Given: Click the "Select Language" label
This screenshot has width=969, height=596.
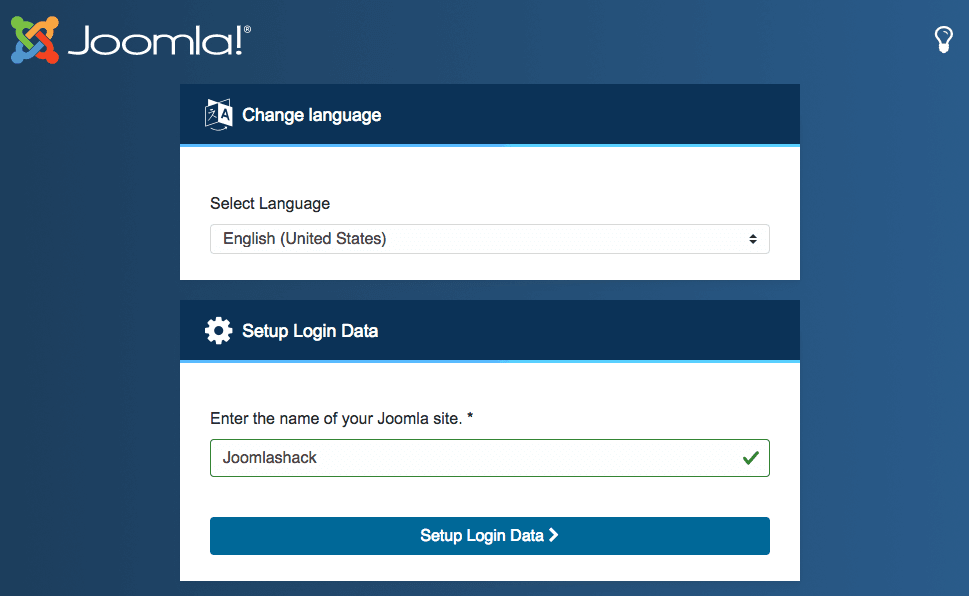Looking at the screenshot, I should pyautogui.click(x=270, y=203).
